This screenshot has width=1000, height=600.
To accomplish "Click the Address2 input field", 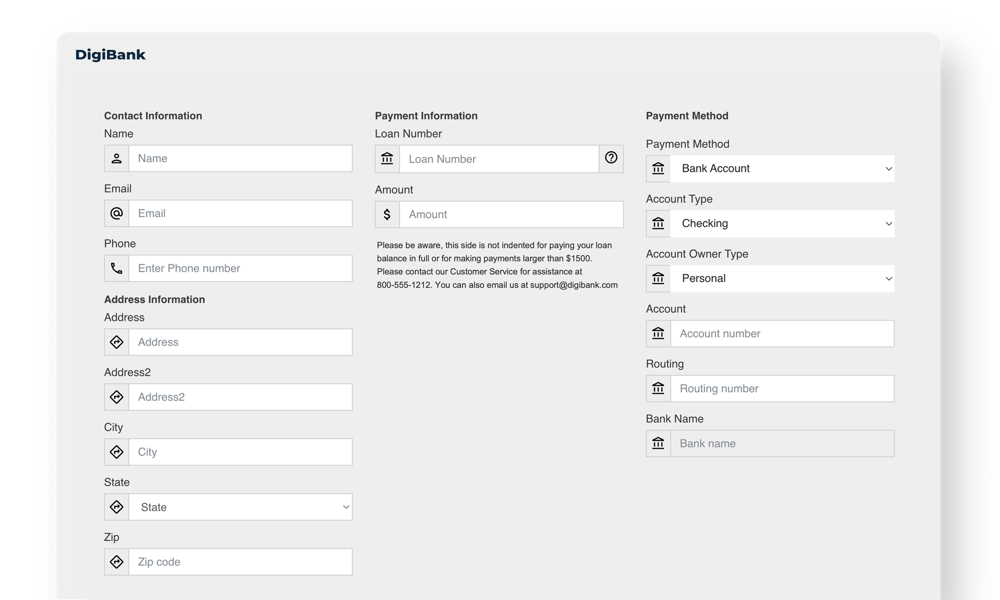I will click(x=240, y=397).
